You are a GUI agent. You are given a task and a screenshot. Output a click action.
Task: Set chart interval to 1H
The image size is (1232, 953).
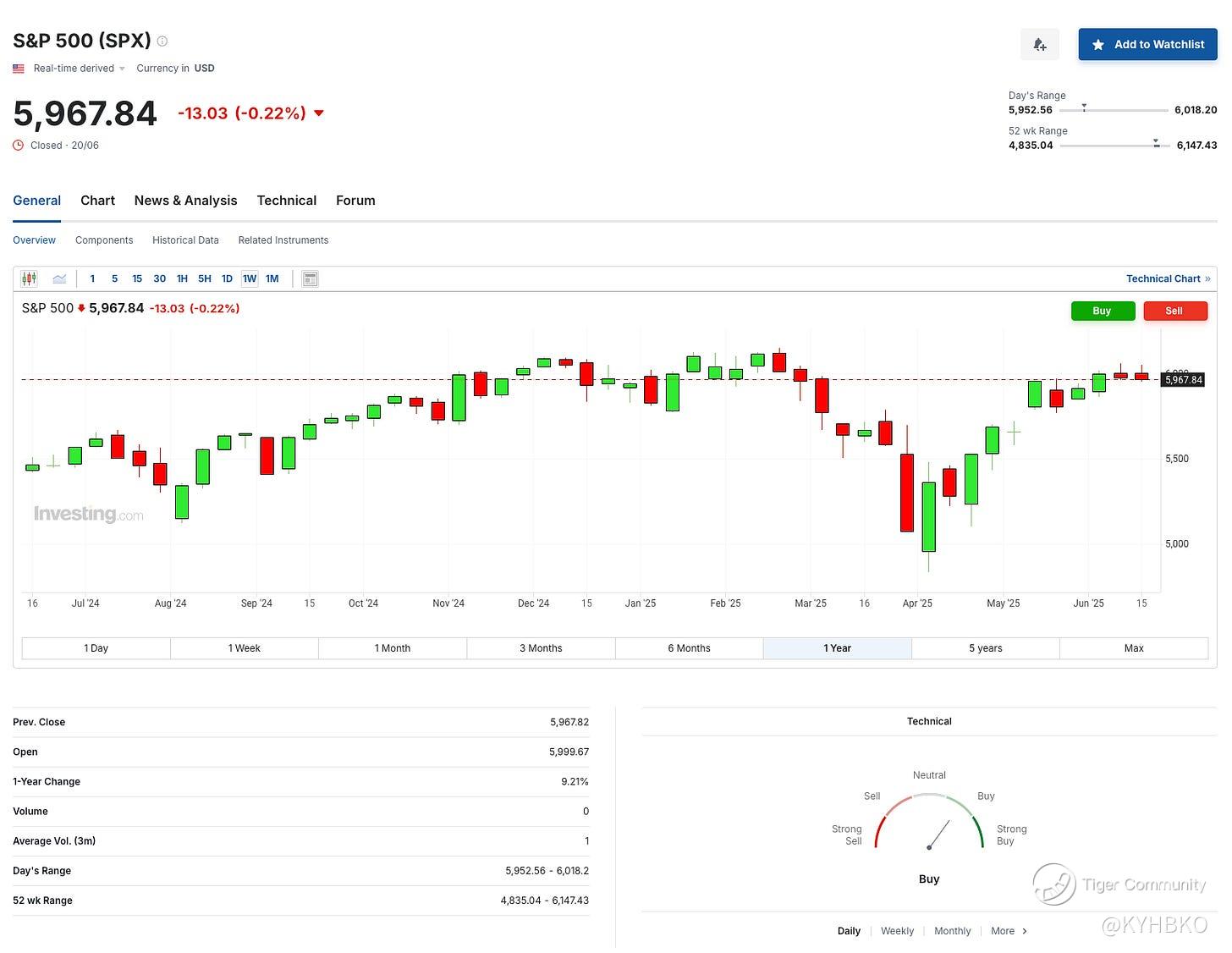pyautogui.click(x=182, y=278)
